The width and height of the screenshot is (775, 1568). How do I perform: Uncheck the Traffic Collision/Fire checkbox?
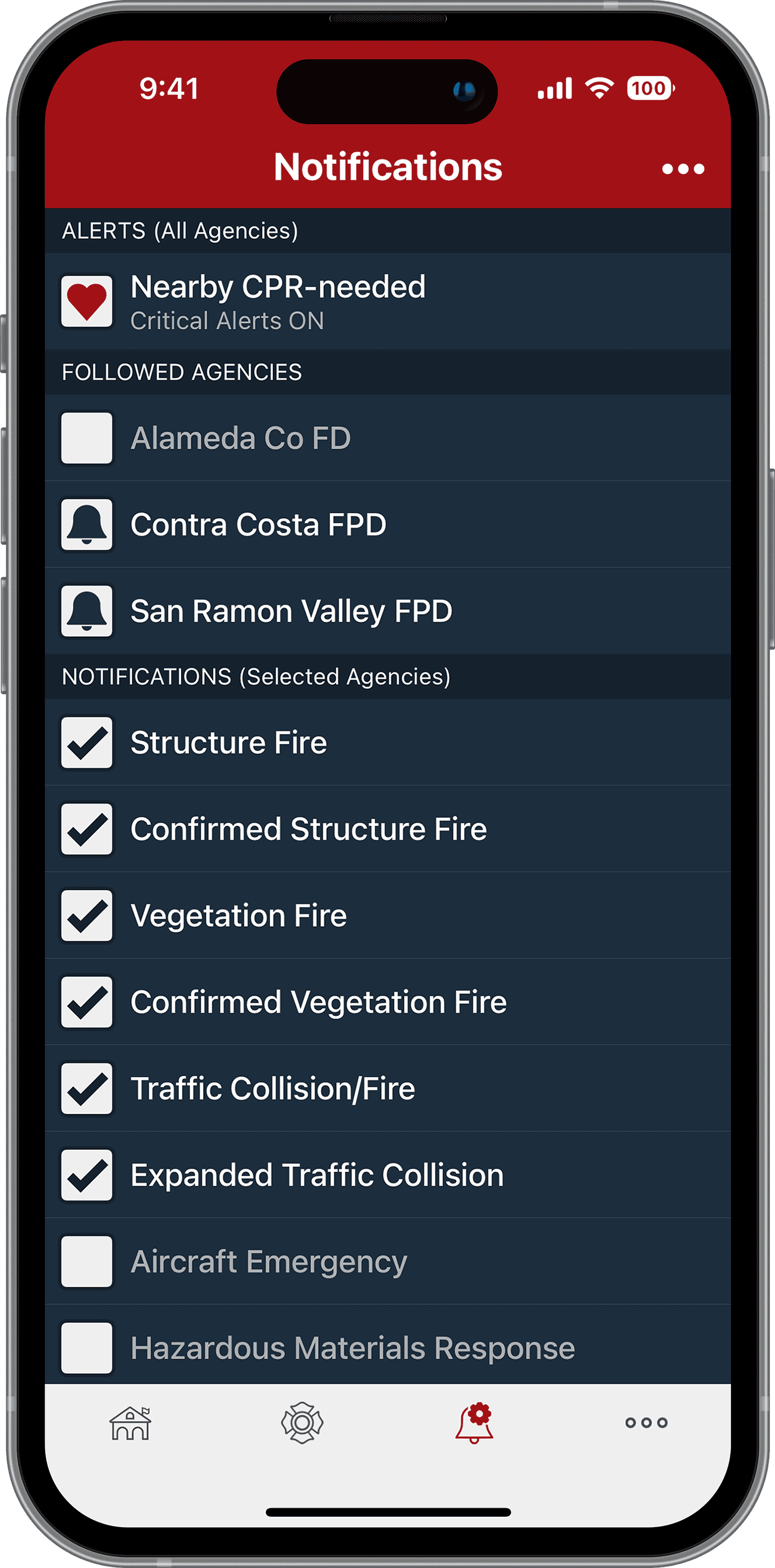pos(86,1088)
